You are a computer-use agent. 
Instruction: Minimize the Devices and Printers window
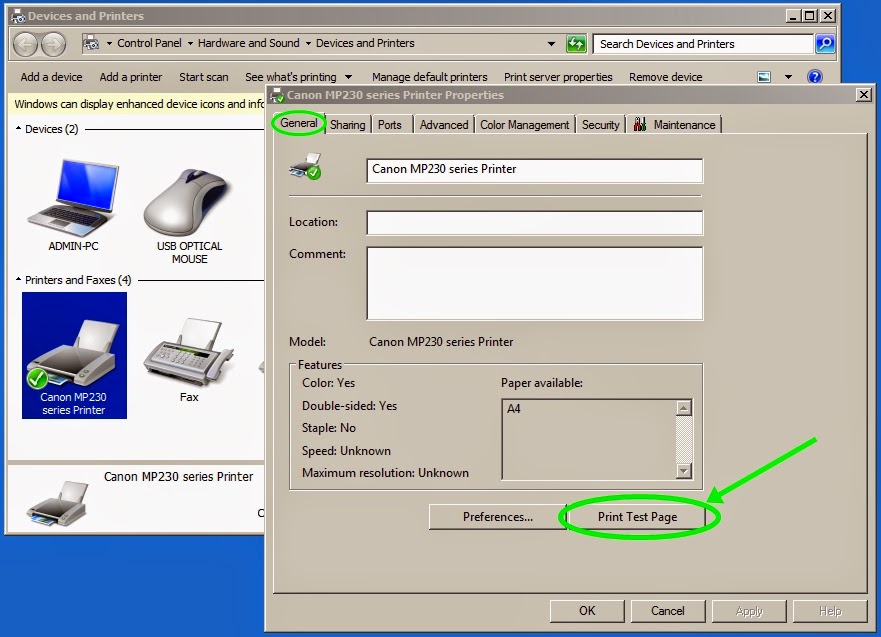coord(793,16)
